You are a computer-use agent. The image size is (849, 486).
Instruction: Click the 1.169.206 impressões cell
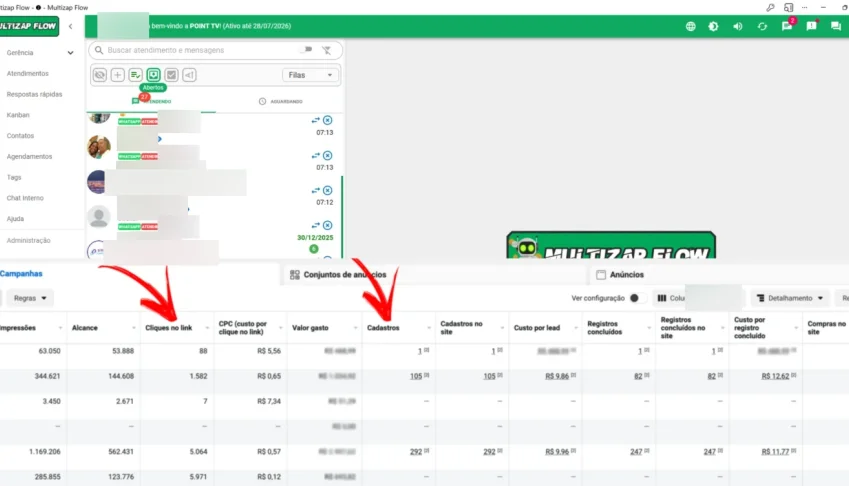[44, 451]
